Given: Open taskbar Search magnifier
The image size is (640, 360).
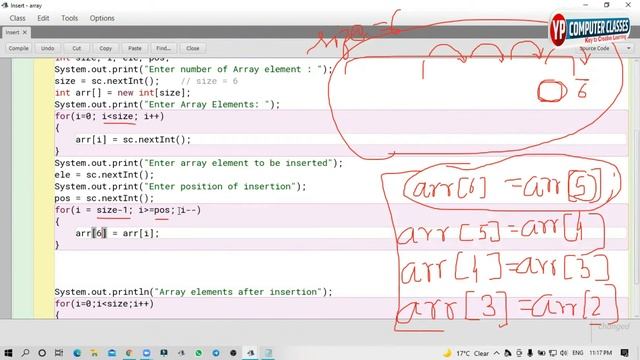Looking at the screenshot, I should 25,353.
